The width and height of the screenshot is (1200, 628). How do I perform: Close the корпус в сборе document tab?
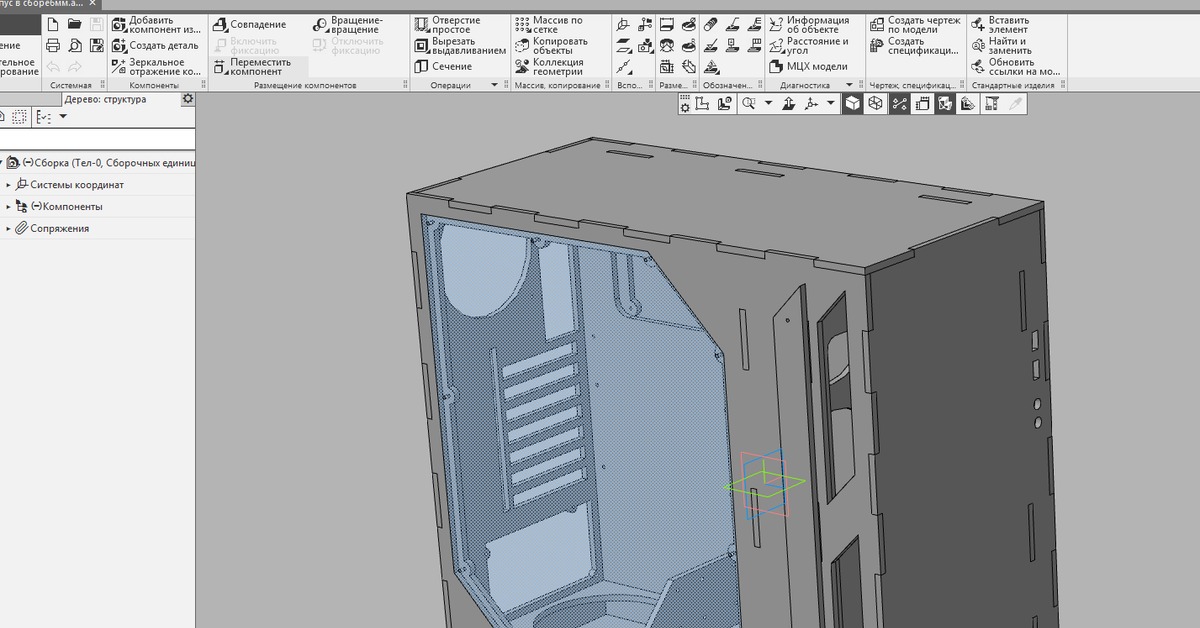[93, 4]
